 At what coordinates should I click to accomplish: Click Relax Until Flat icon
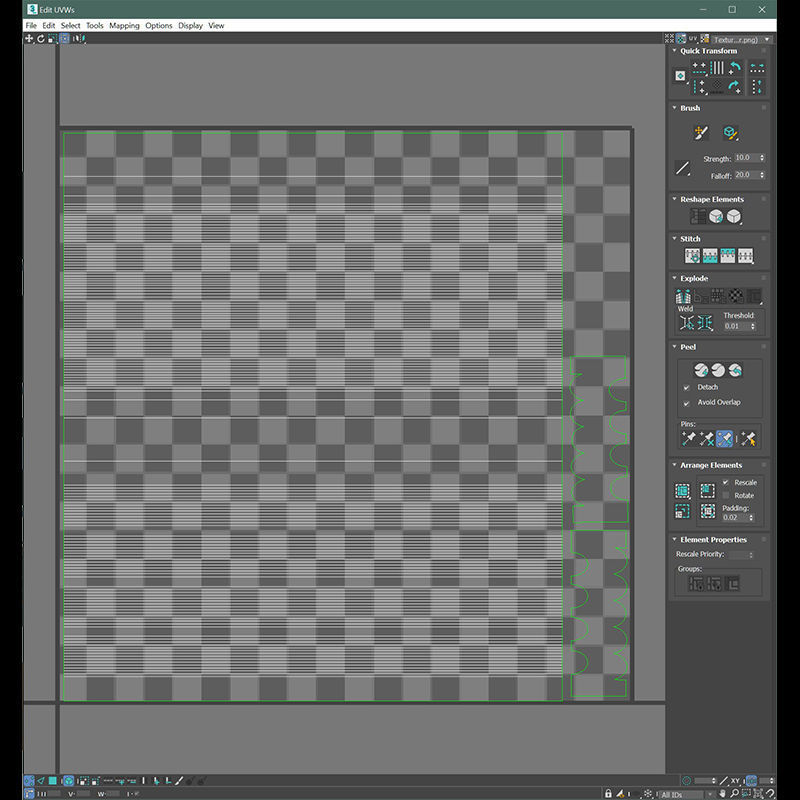point(716,216)
